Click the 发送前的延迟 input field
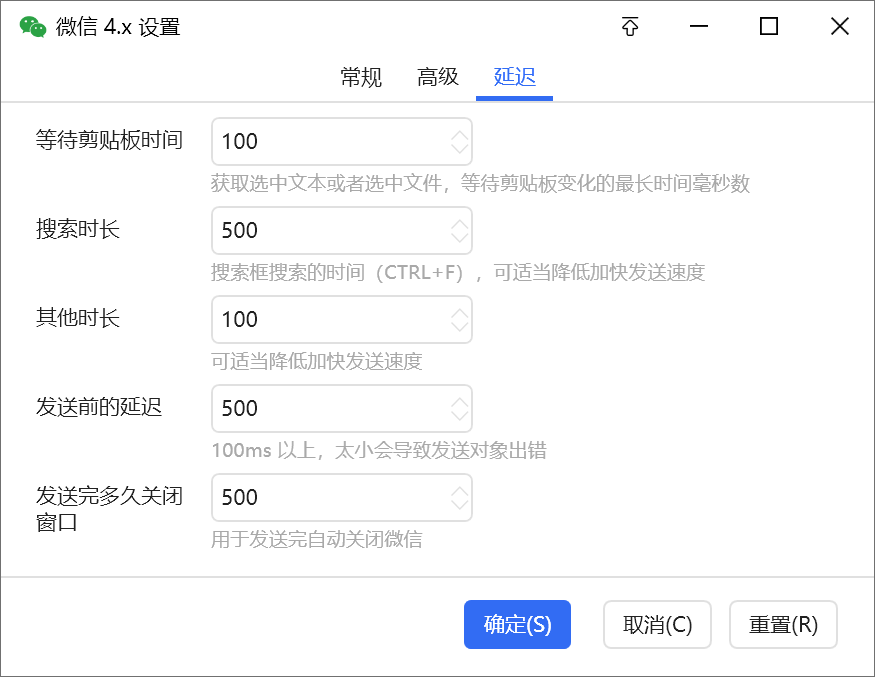Viewport: 875px width, 677px height. pyautogui.click(x=342, y=408)
